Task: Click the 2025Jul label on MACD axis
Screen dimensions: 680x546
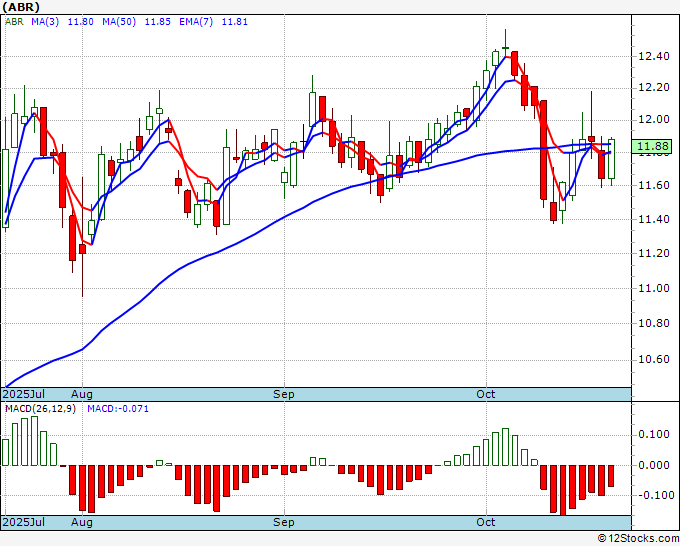Action: tap(24, 522)
